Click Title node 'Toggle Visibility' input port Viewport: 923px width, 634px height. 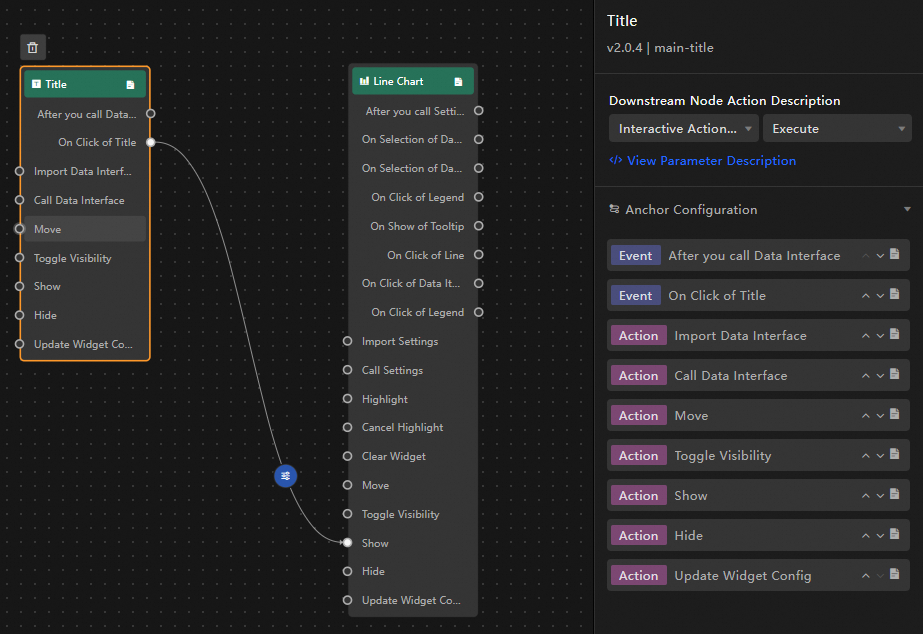click(19, 258)
